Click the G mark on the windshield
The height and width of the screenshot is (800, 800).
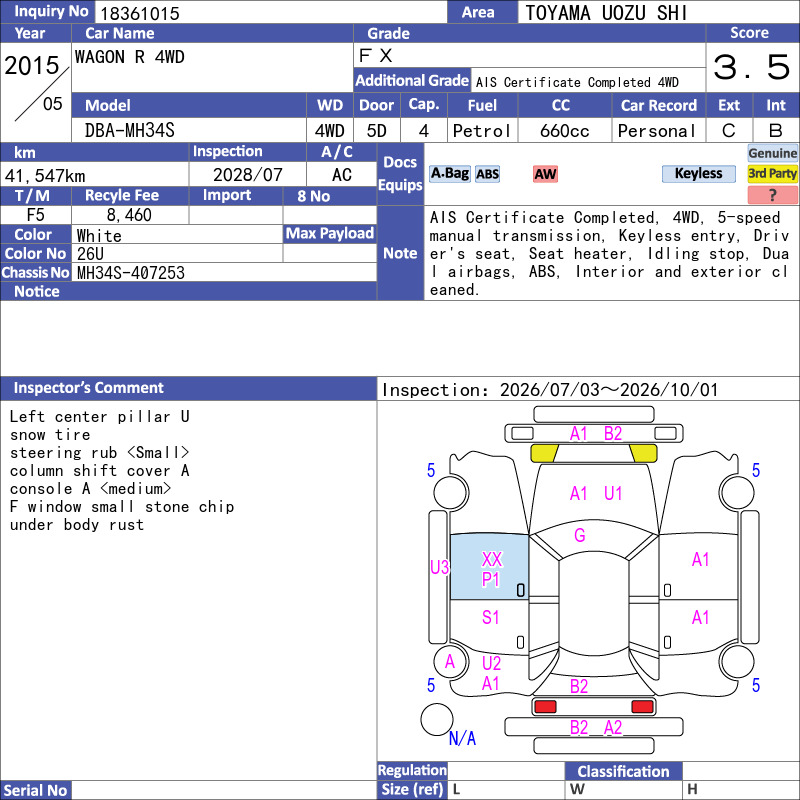(580, 535)
